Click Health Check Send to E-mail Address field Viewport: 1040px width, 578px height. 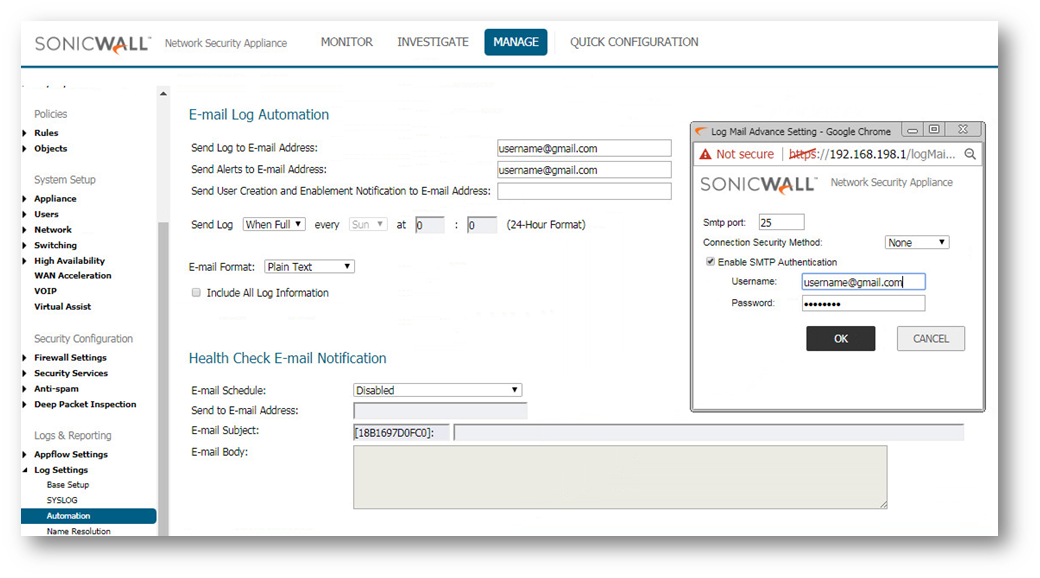click(440, 411)
